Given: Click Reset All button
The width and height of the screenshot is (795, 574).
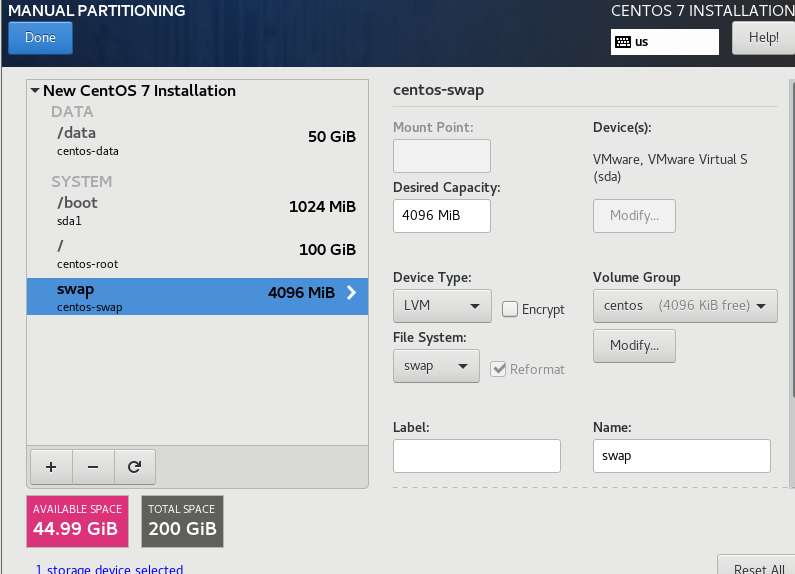Looking at the screenshot, I should click(x=758, y=567).
